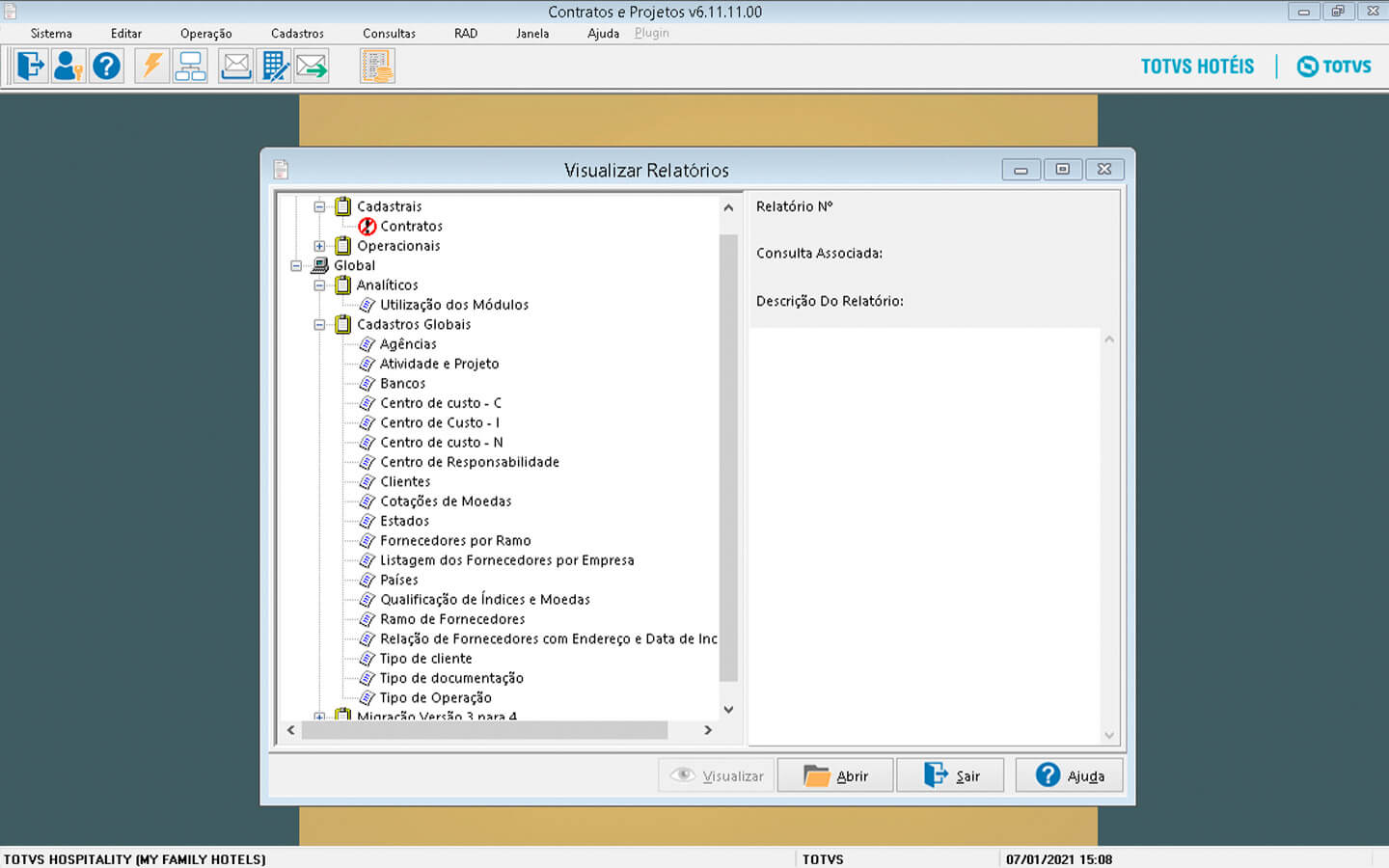This screenshot has width=1389, height=868.
Task: Click the exit door toolbar icon
Action: 31,67
